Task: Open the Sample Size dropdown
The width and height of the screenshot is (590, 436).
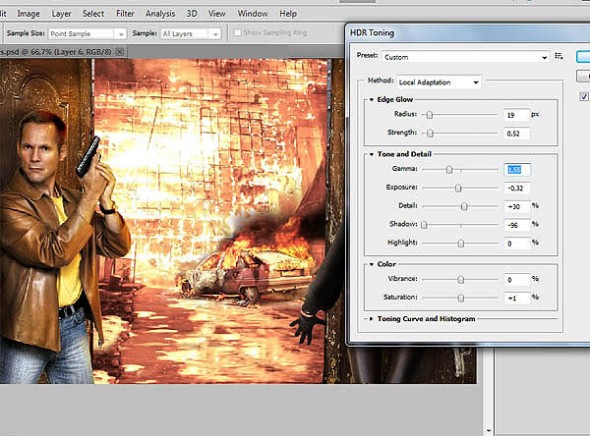Action: point(87,34)
